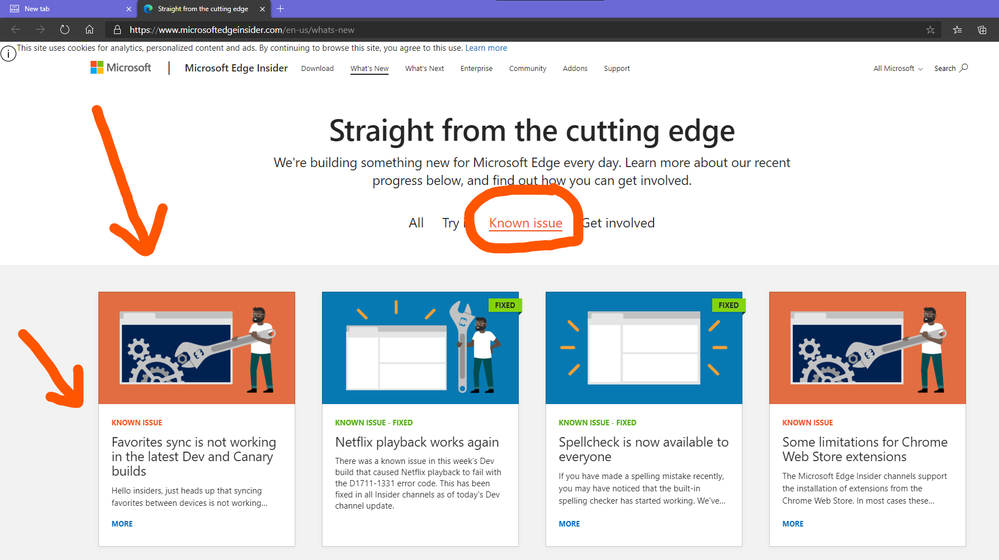Click 'KNOWN ISSUE - FIXED' label on Netflix card

pyautogui.click(x=374, y=422)
